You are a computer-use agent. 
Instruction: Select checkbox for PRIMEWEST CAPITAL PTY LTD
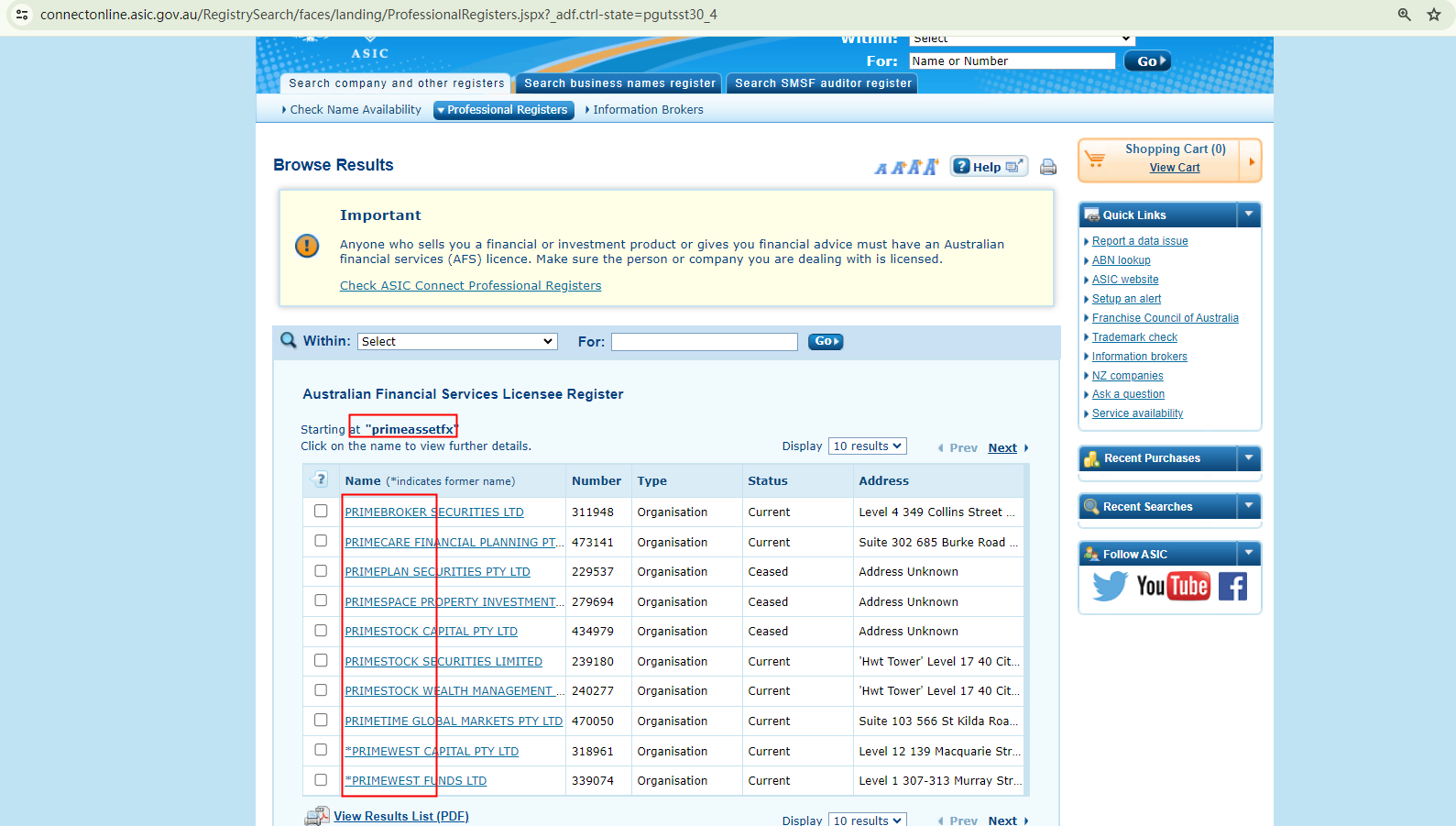pos(321,750)
